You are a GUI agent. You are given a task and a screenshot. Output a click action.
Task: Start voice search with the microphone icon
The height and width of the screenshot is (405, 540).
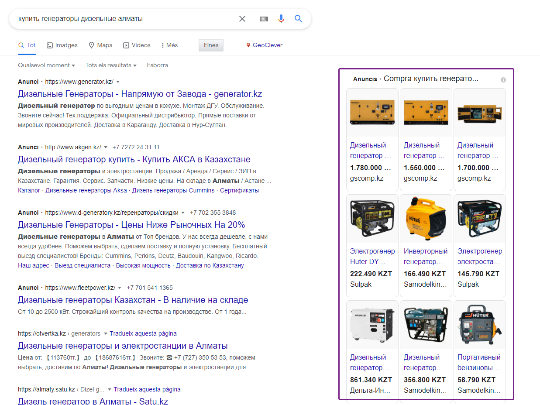click(281, 19)
